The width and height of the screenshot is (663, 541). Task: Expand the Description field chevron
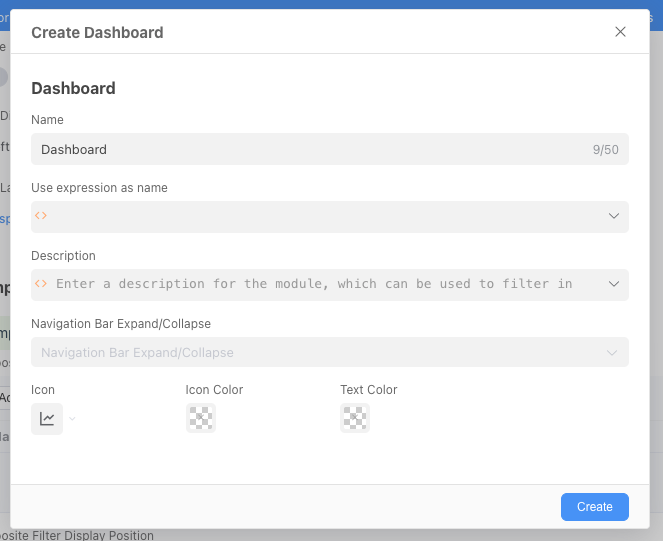pyautogui.click(x=614, y=284)
